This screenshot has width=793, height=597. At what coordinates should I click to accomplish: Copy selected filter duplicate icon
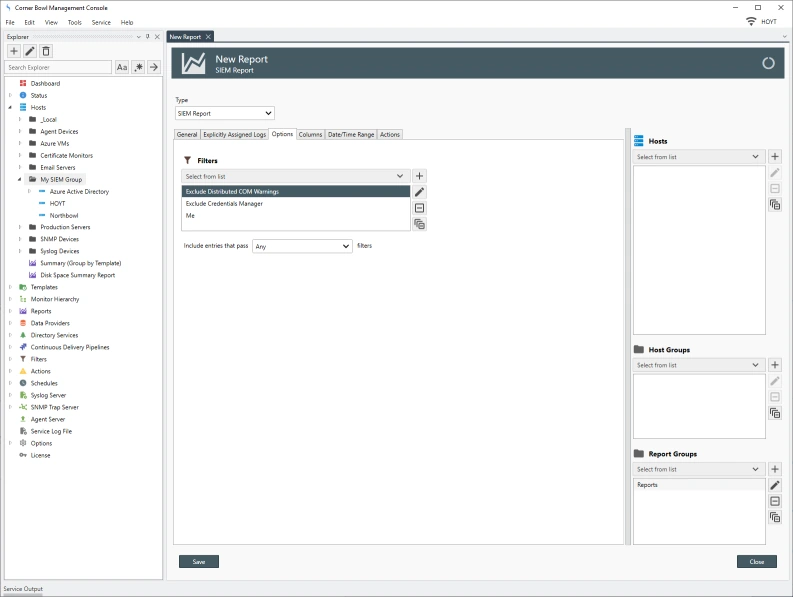419,224
